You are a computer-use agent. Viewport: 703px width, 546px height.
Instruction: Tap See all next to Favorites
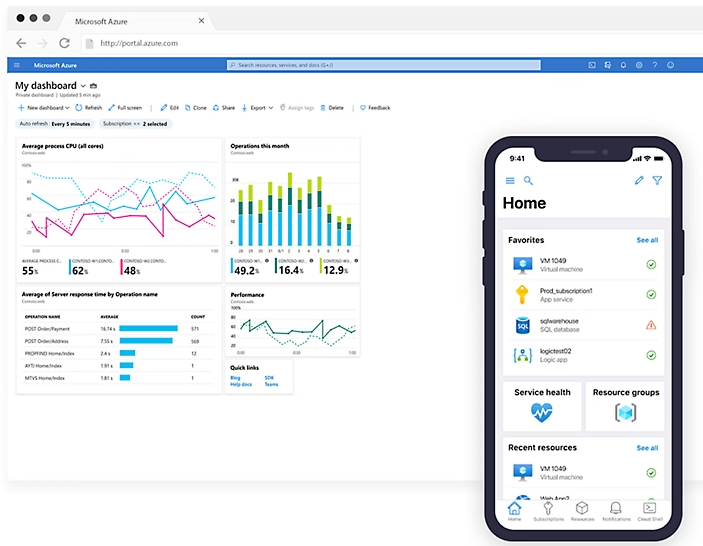coord(647,240)
